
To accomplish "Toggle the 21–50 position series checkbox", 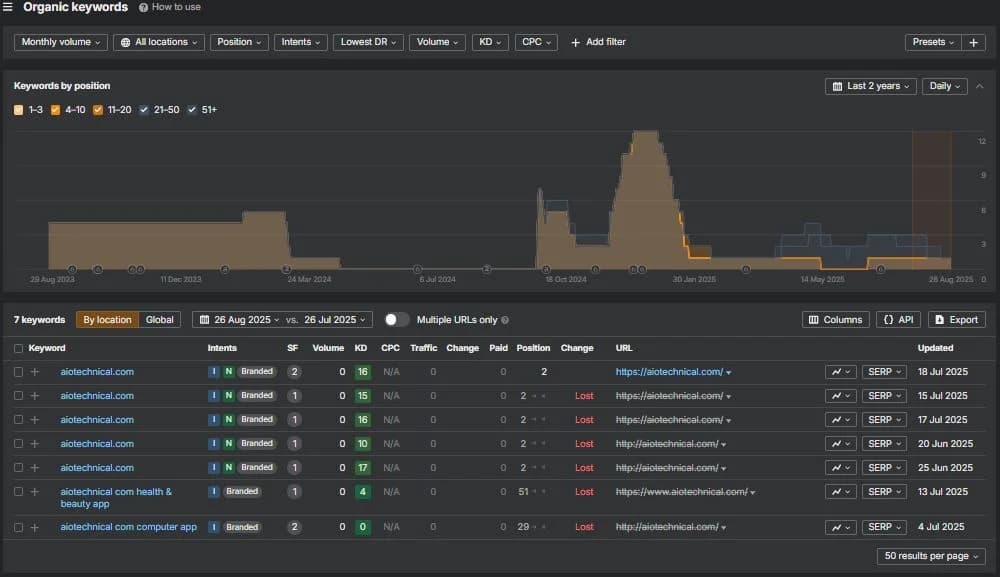I will pos(144,110).
